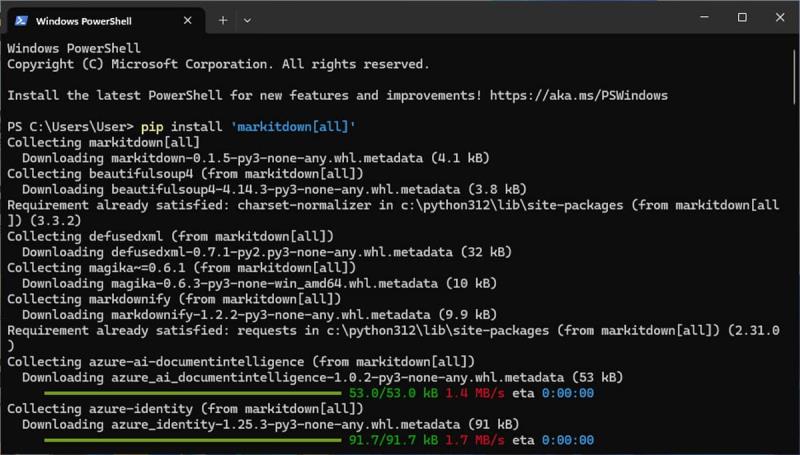The image size is (800, 455).
Task: Minimize the terminal window
Action: tap(697, 17)
